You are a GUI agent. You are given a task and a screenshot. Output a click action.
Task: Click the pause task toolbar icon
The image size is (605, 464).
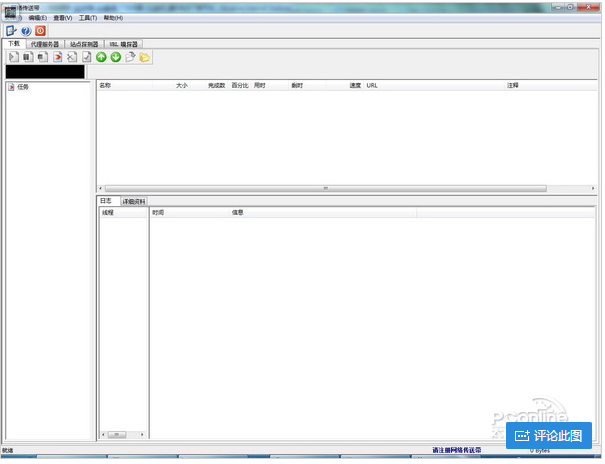[27, 57]
